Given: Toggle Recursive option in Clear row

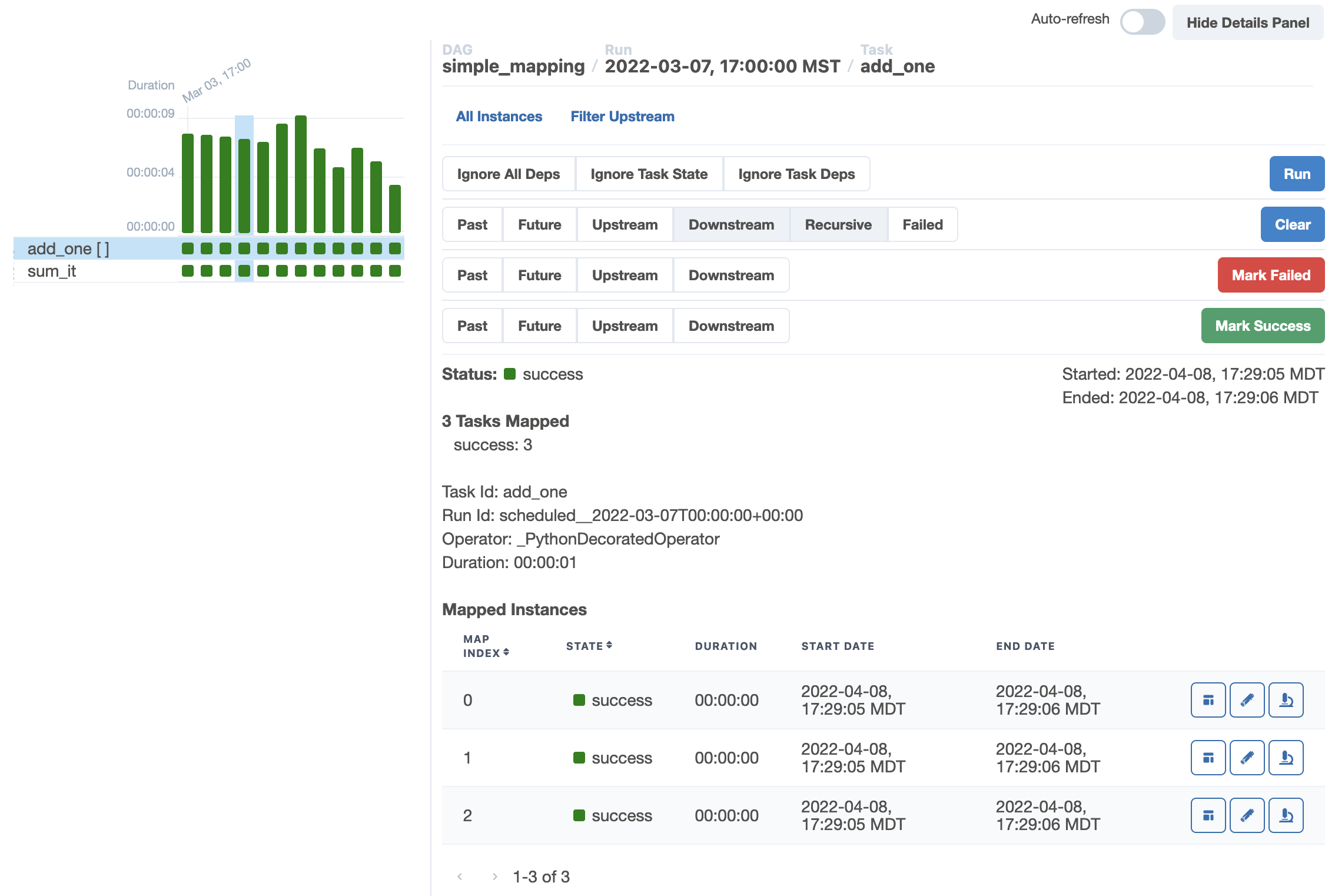Looking at the screenshot, I should (838, 225).
